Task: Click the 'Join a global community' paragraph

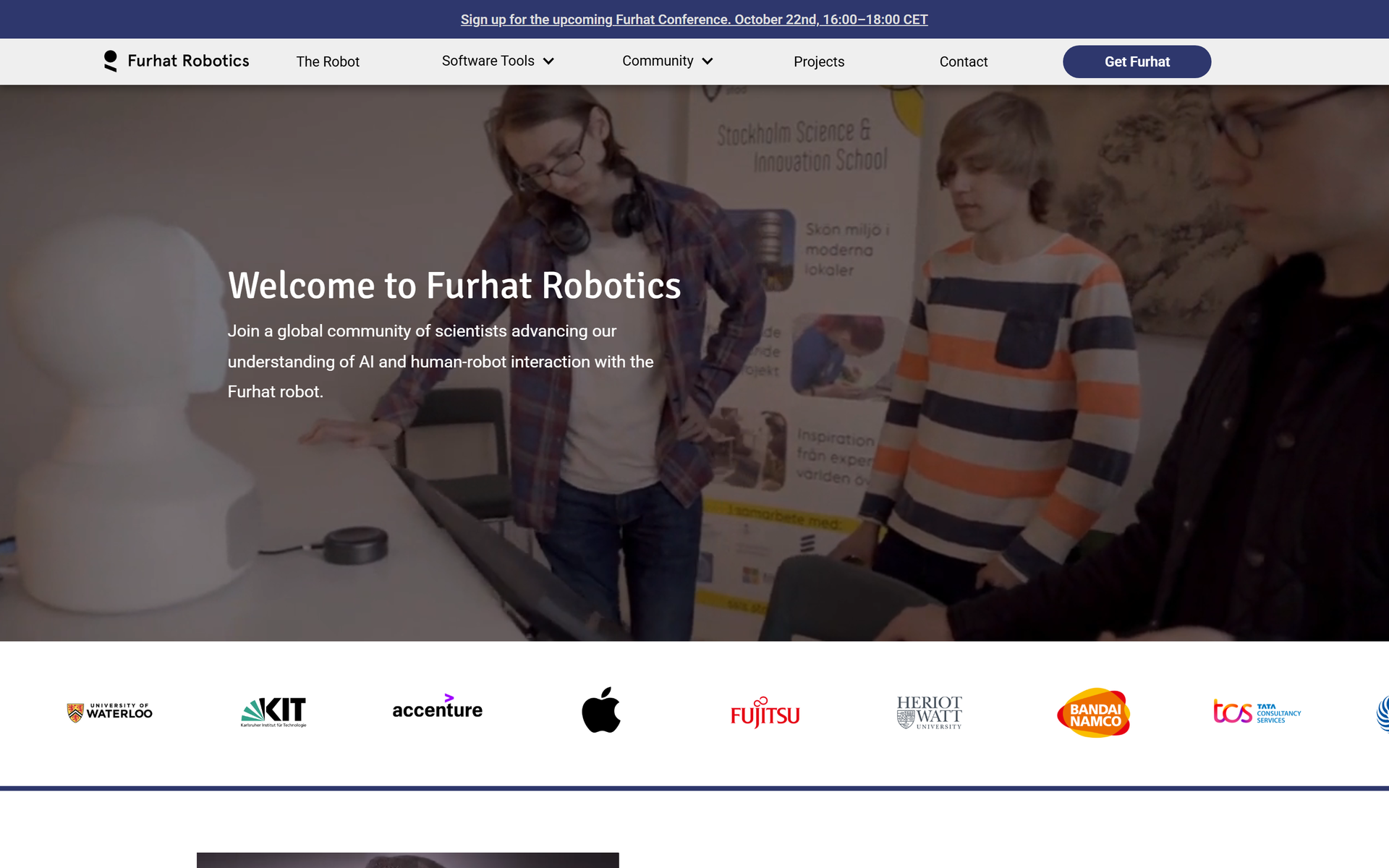Action: (441, 361)
